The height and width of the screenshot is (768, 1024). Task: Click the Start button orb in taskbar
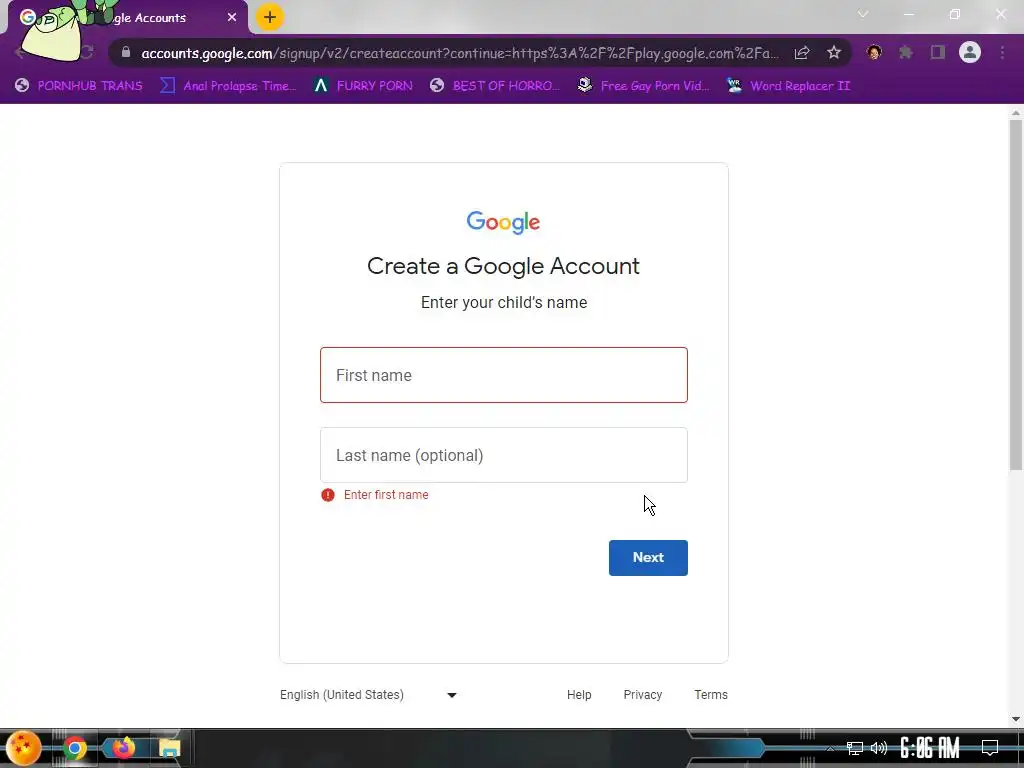[23, 748]
